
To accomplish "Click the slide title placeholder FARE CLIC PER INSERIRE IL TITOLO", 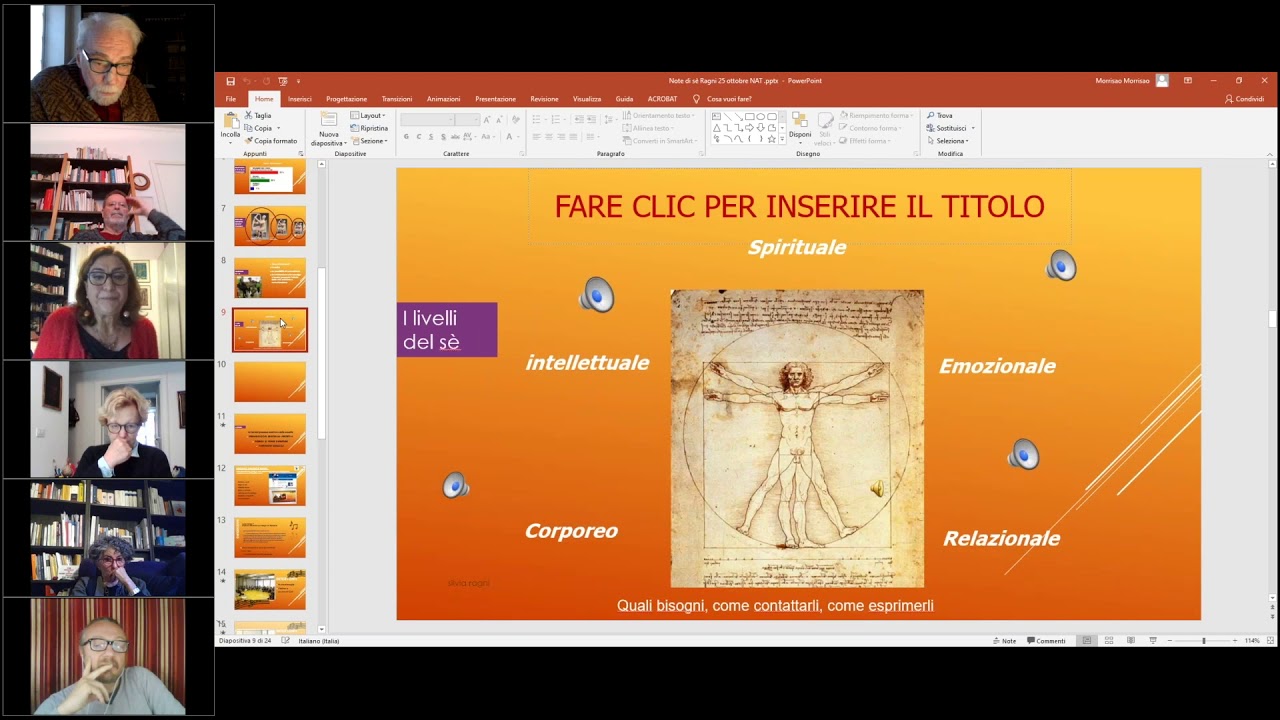I will [x=799, y=207].
